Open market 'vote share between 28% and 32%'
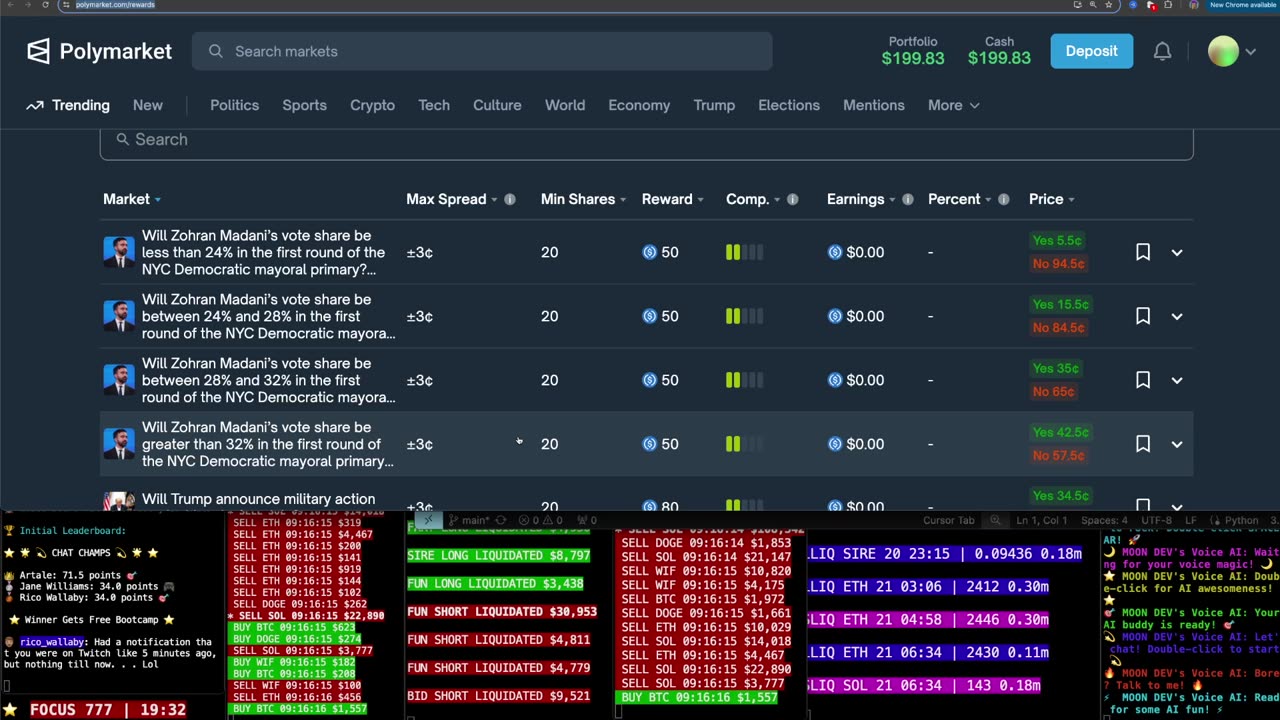 click(269, 380)
